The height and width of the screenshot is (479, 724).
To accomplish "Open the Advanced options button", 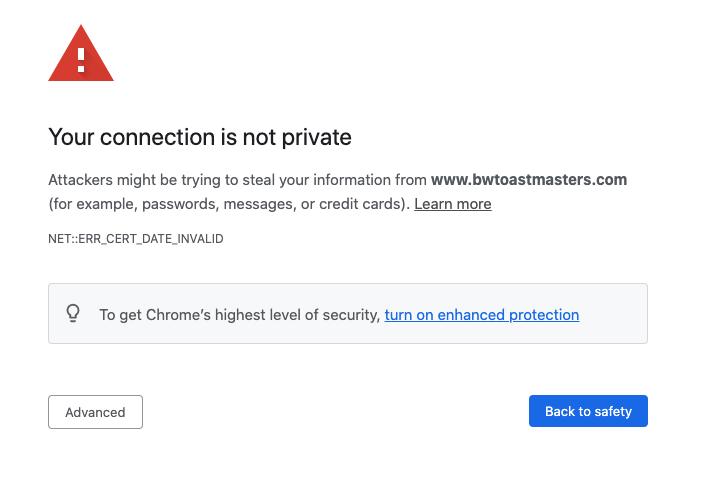I will [x=96, y=412].
